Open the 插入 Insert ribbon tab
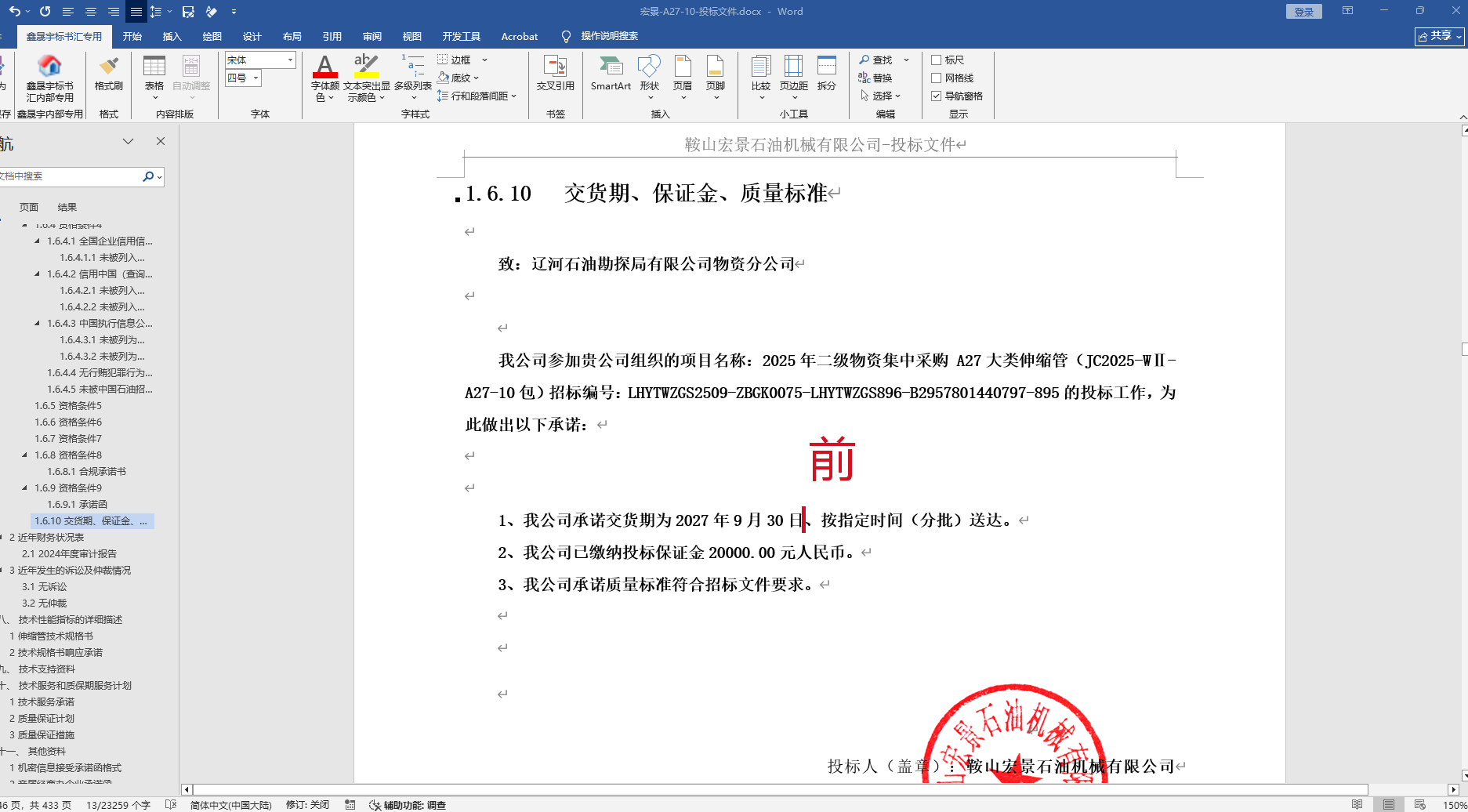The image size is (1468, 812). click(x=172, y=36)
